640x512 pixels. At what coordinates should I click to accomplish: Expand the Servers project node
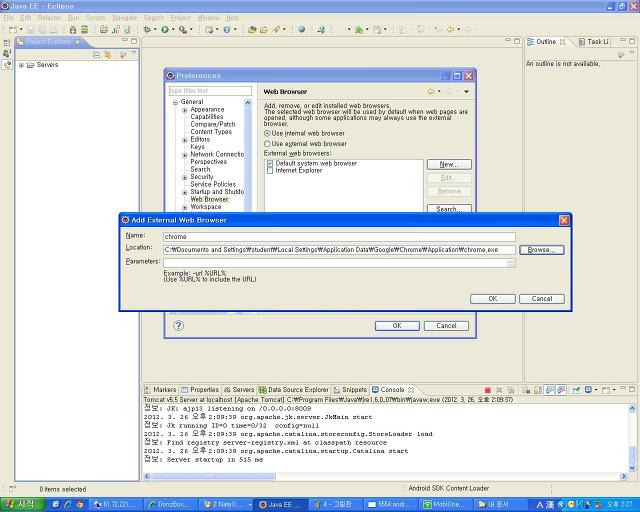[21, 65]
